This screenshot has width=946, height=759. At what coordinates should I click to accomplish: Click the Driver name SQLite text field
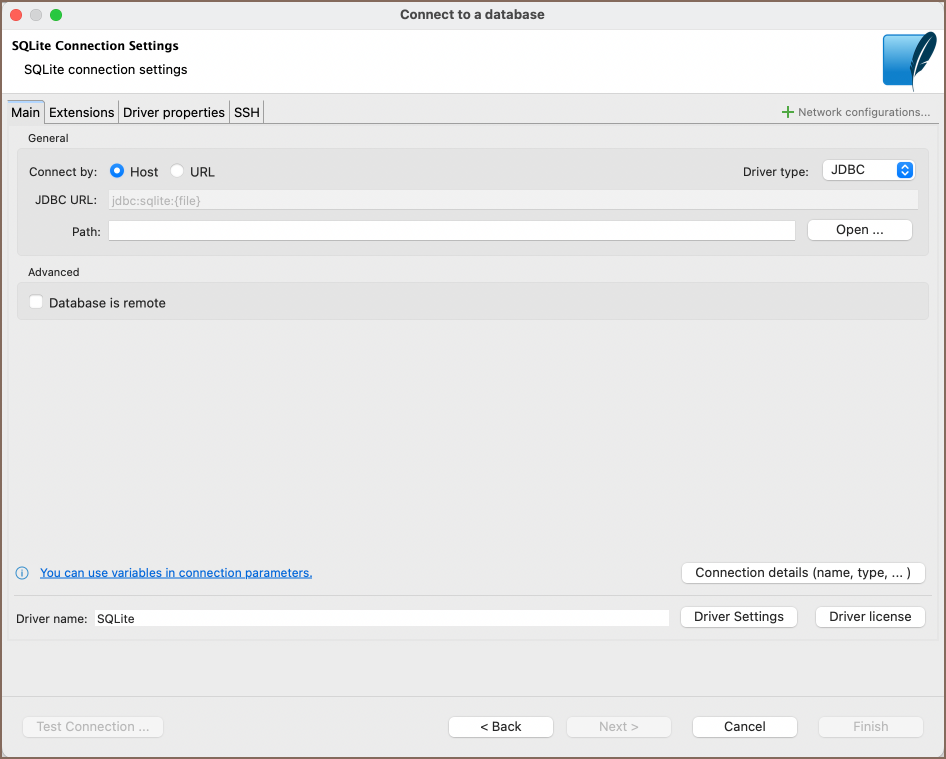[381, 618]
